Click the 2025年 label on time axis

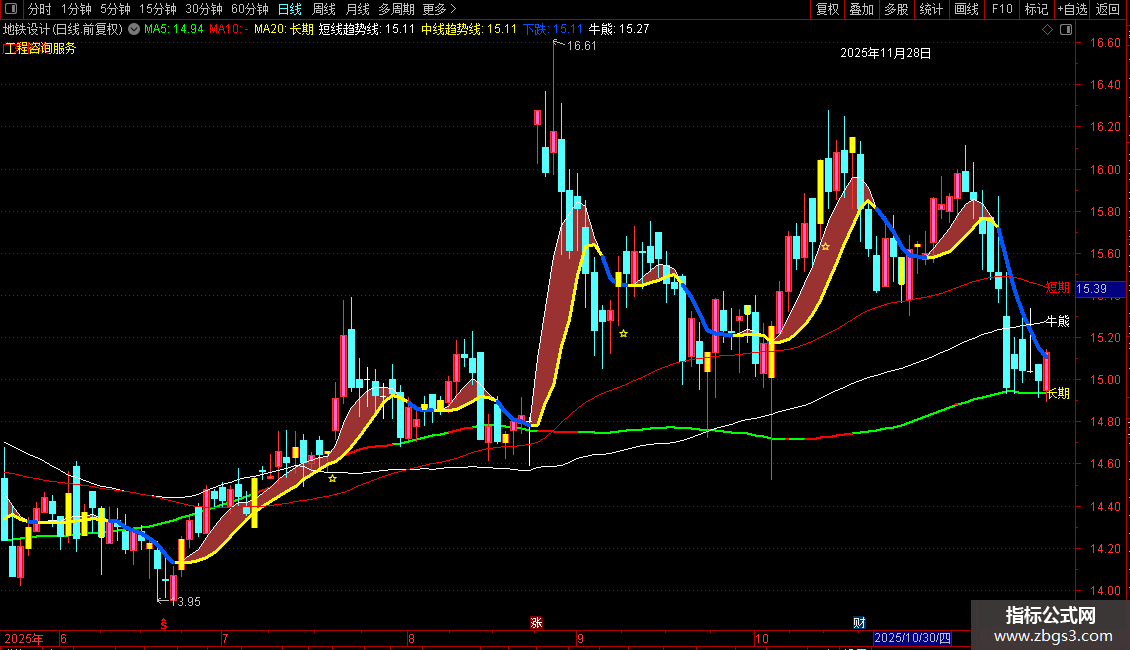tap(24, 638)
